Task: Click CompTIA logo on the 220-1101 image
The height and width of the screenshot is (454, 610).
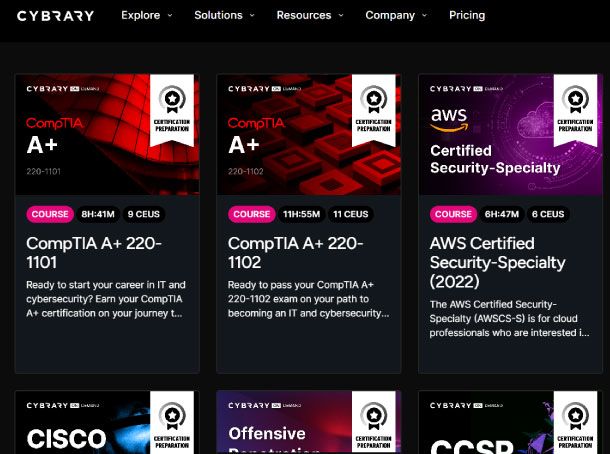Action: click(x=54, y=123)
